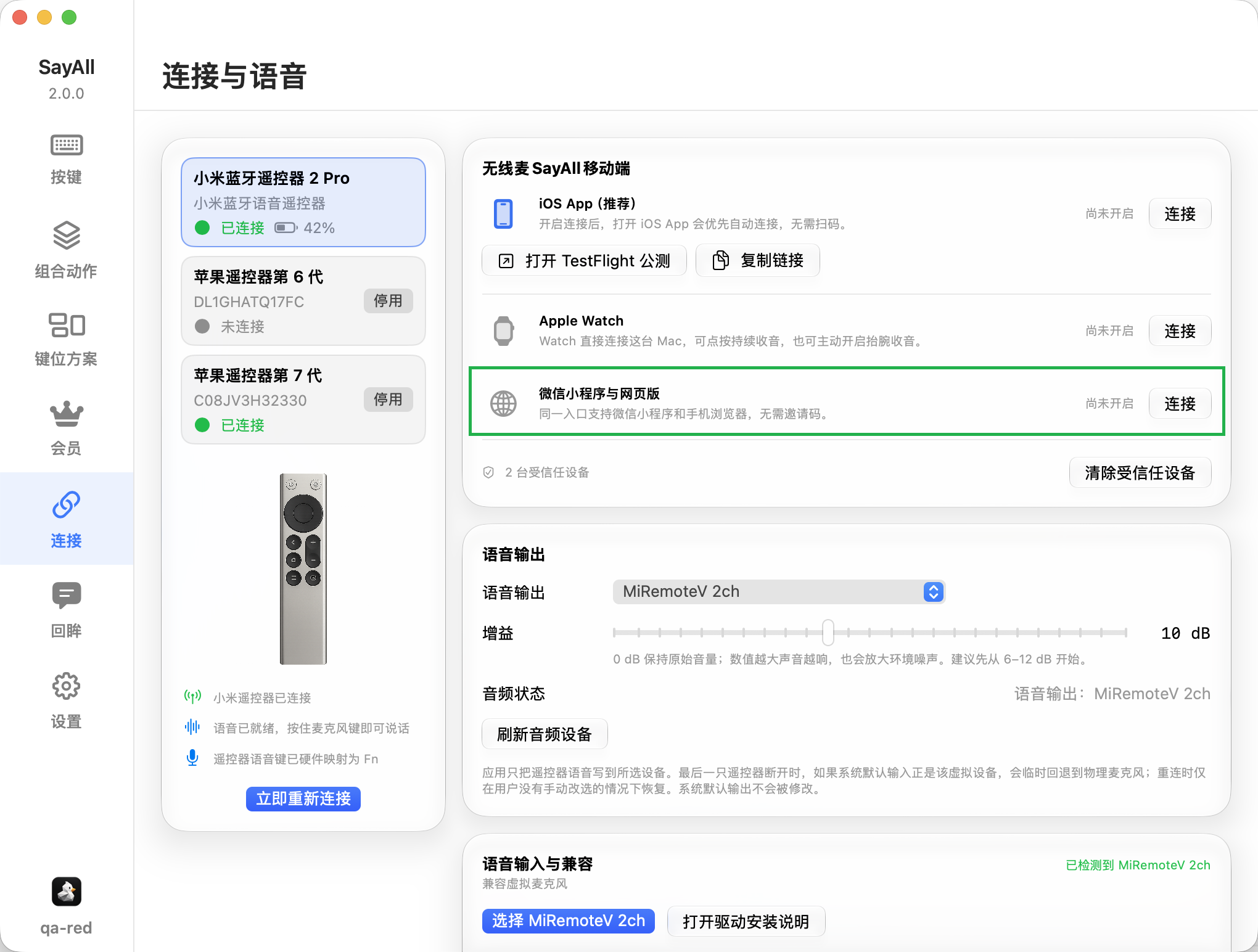Connect 微信小程序与网页版
This screenshot has height=952, width=1258.
tap(1180, 403)
